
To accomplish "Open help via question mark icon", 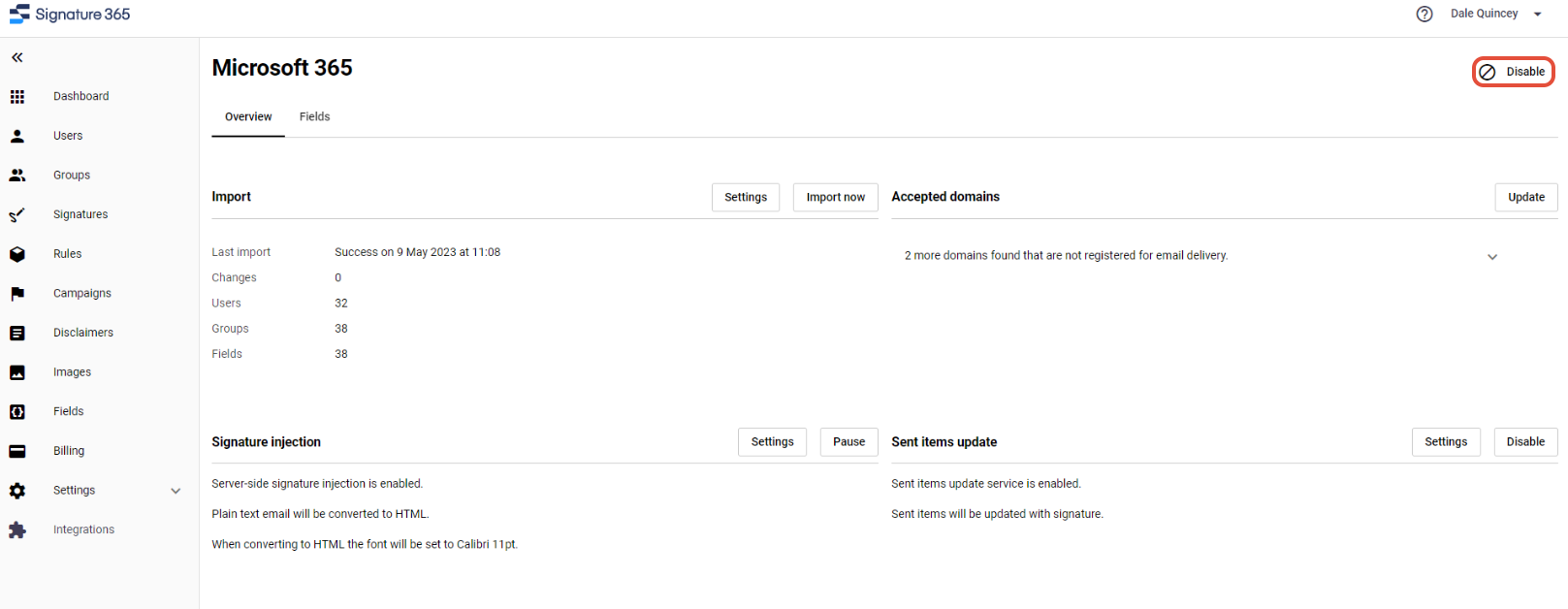I will 1424,14.
